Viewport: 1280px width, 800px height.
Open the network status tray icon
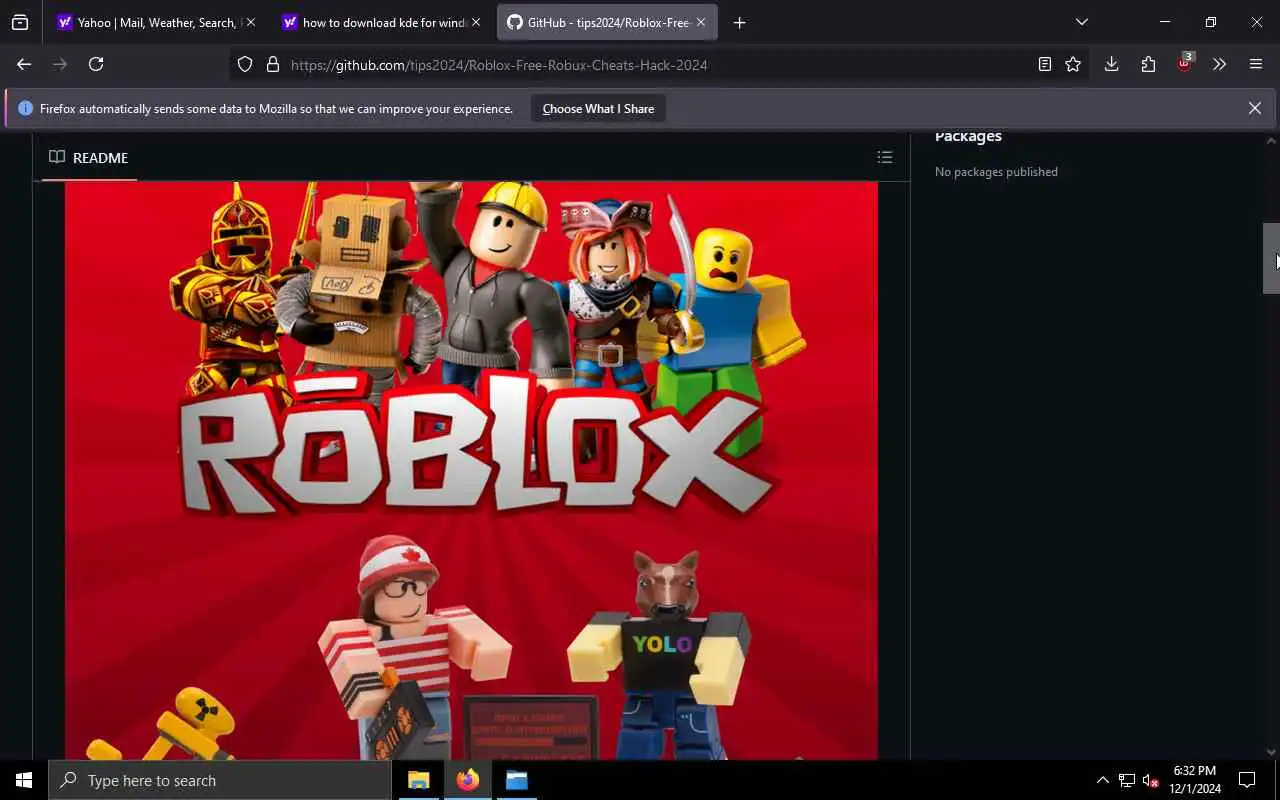(x=1127, y=780)
